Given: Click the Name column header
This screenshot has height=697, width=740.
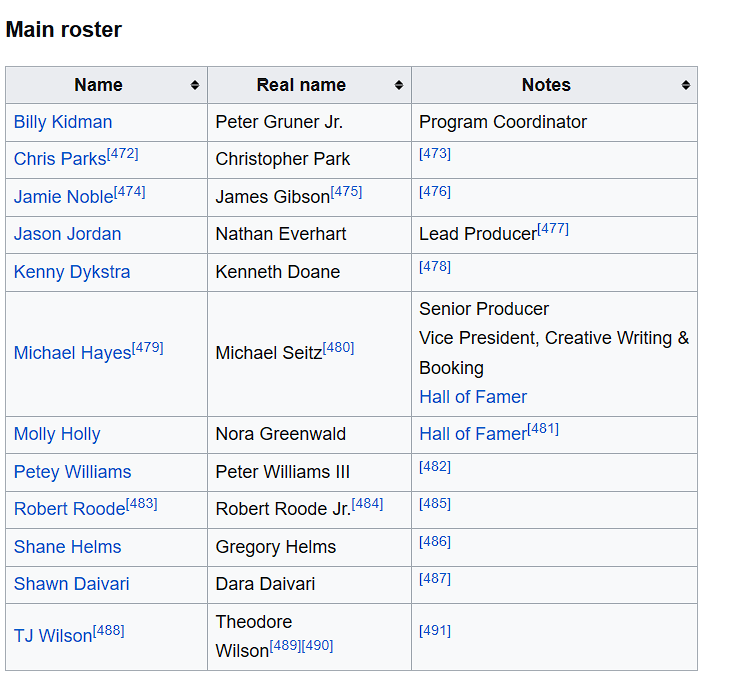Looking at the screenshot, I should click(106, 85).
